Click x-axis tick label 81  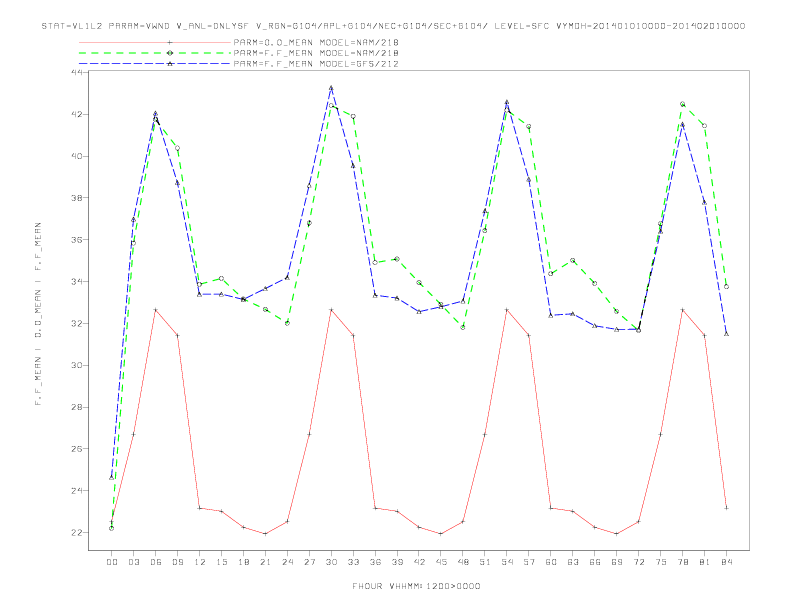coord(705,562)
